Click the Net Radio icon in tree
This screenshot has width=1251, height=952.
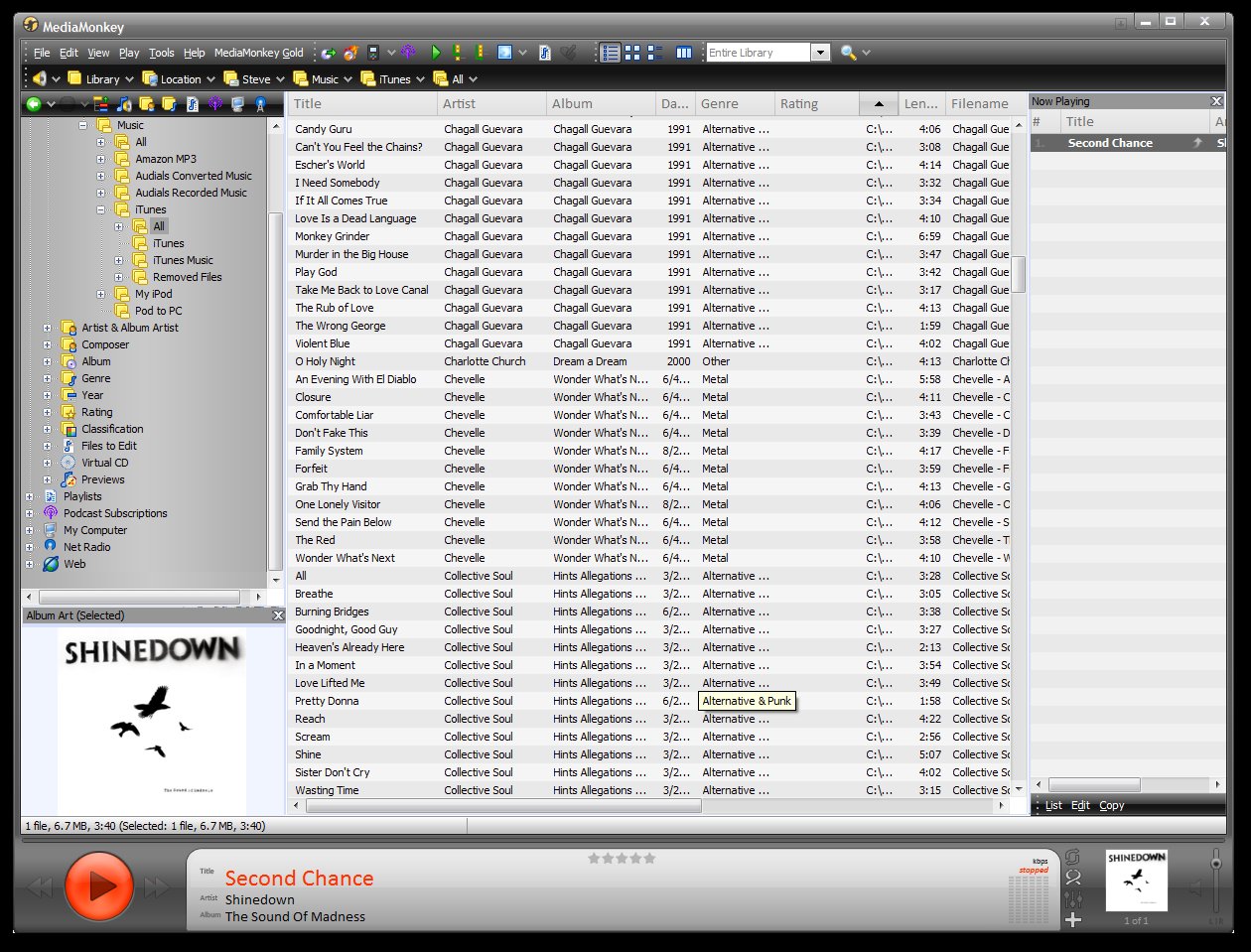(x=51, y=547)
